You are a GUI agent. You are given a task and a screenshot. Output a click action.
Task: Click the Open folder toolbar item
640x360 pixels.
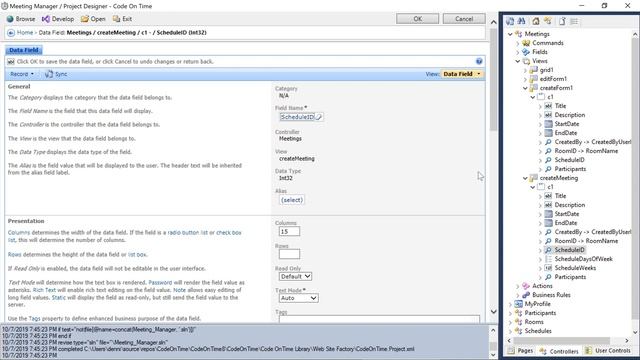(93, 19)
